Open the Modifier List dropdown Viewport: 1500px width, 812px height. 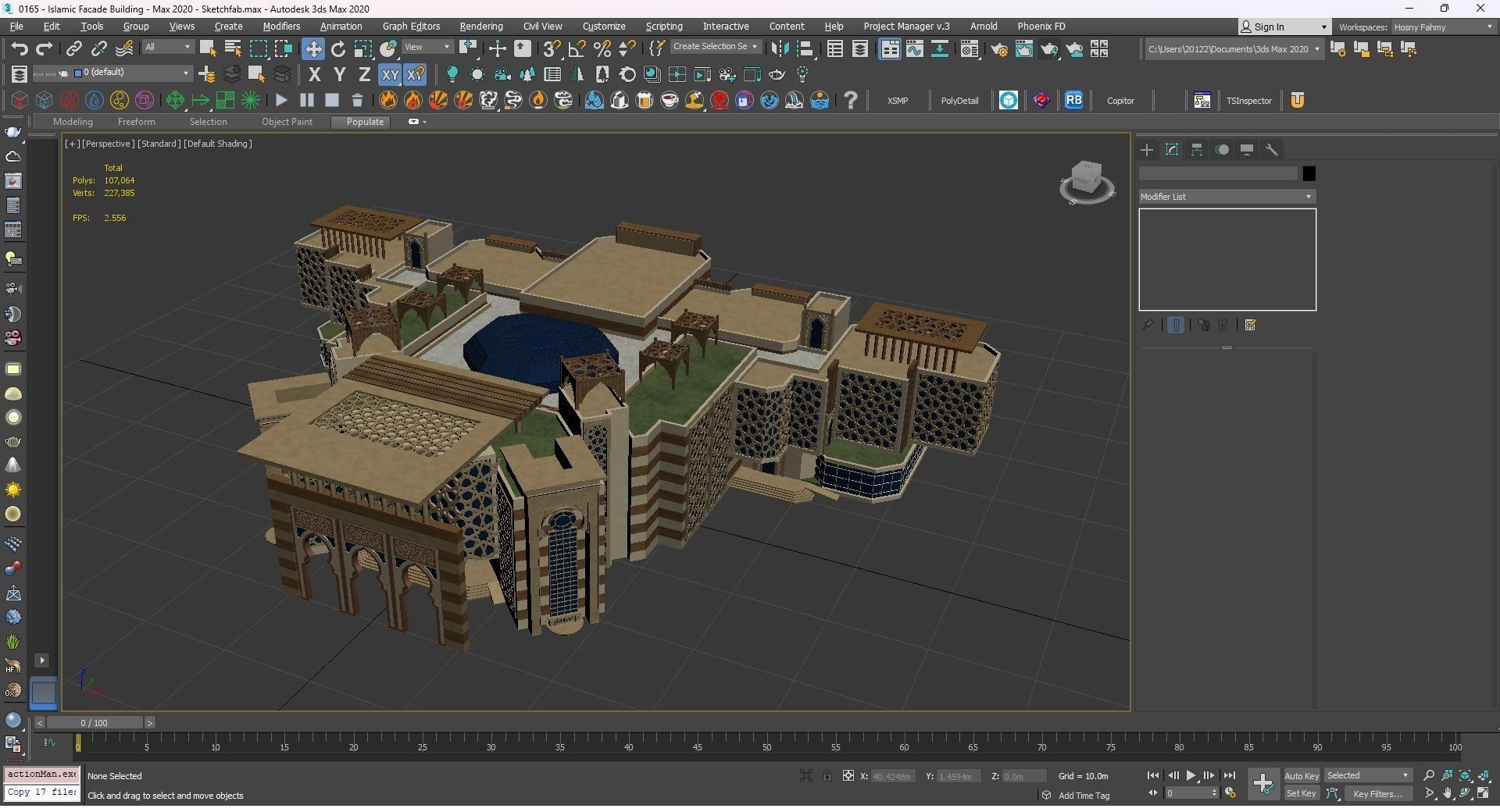coord(1227,197)
